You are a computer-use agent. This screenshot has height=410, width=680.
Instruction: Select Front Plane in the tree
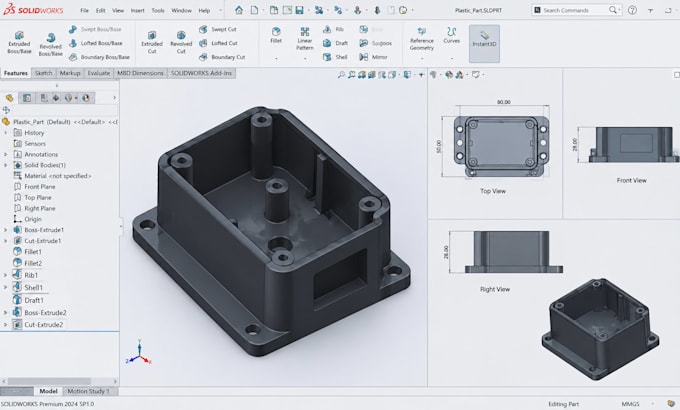tap(35, 187)
